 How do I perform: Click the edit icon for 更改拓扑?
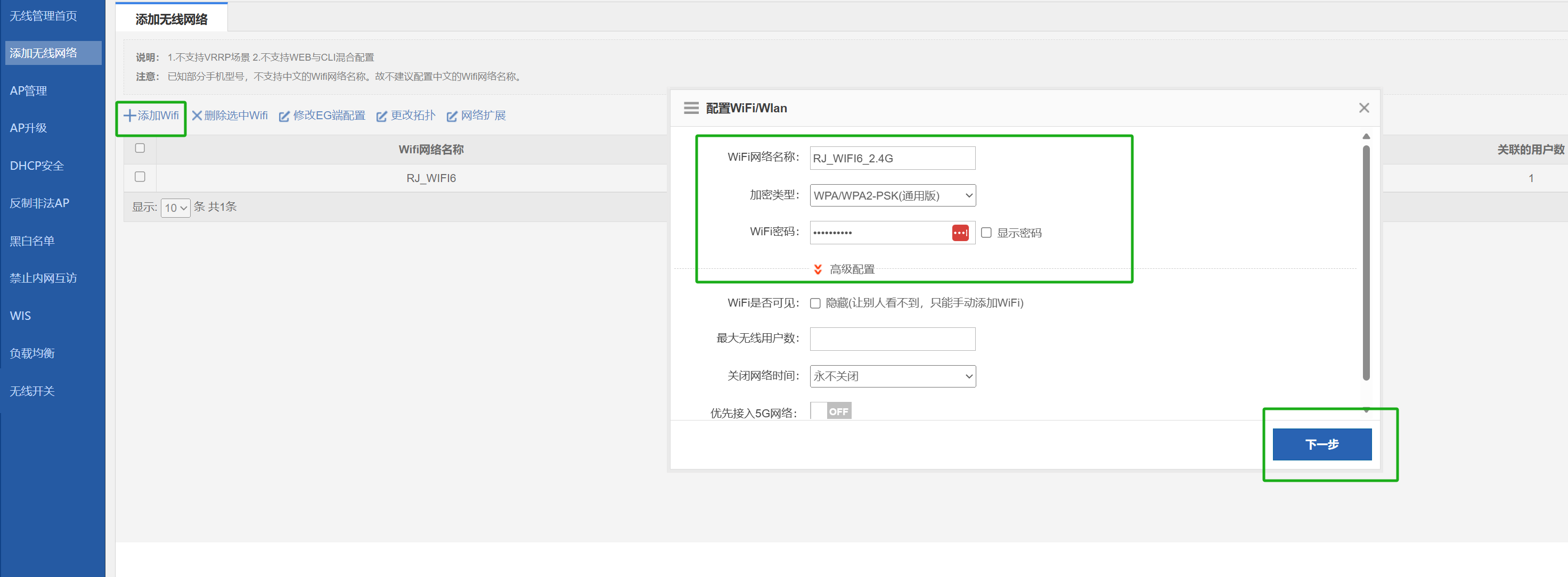point(382,116)
